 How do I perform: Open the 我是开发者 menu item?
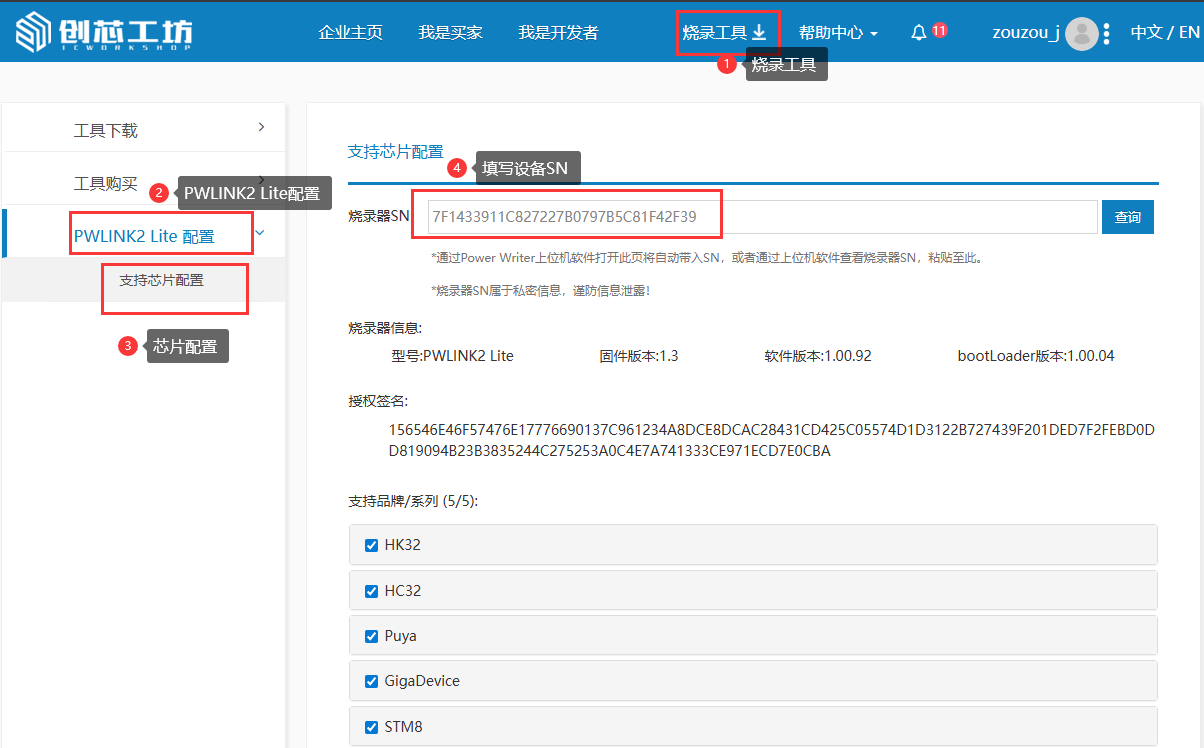558,33
